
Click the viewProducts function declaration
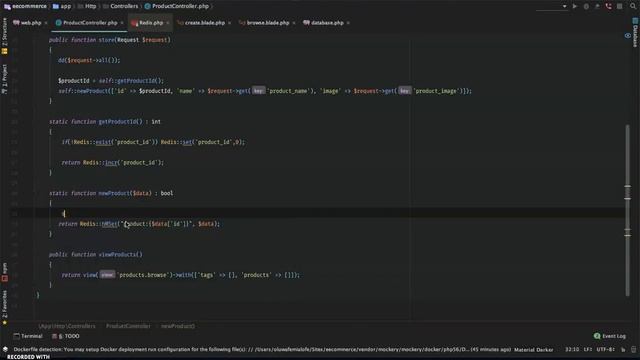click(120, 254)
